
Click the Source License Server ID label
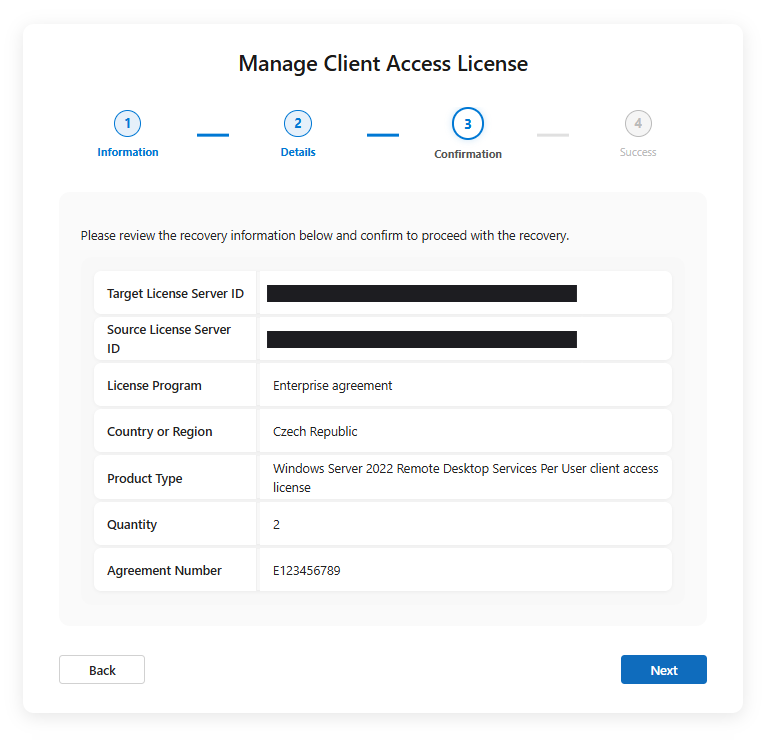click(169, 339)
